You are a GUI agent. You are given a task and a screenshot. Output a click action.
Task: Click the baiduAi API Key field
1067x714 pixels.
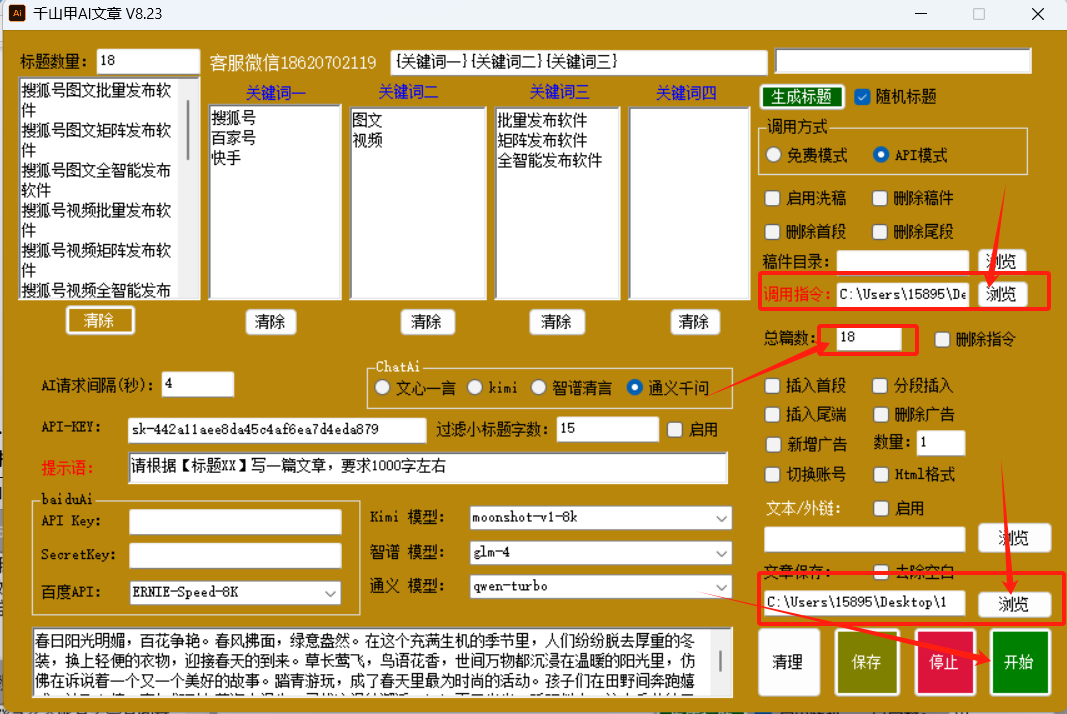235,521
